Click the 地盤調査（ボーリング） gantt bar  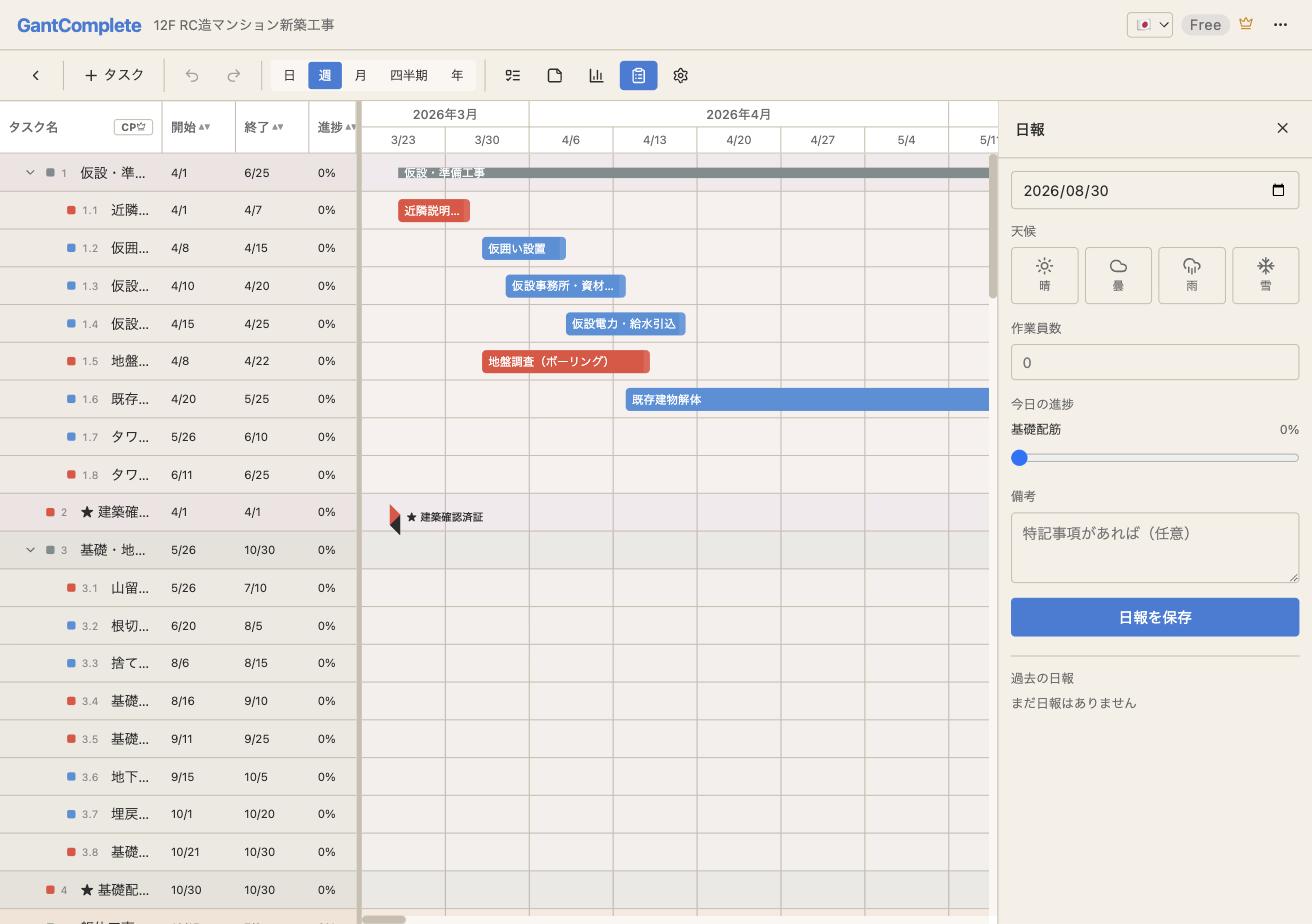pyautogui.click(x=566, y=361)
